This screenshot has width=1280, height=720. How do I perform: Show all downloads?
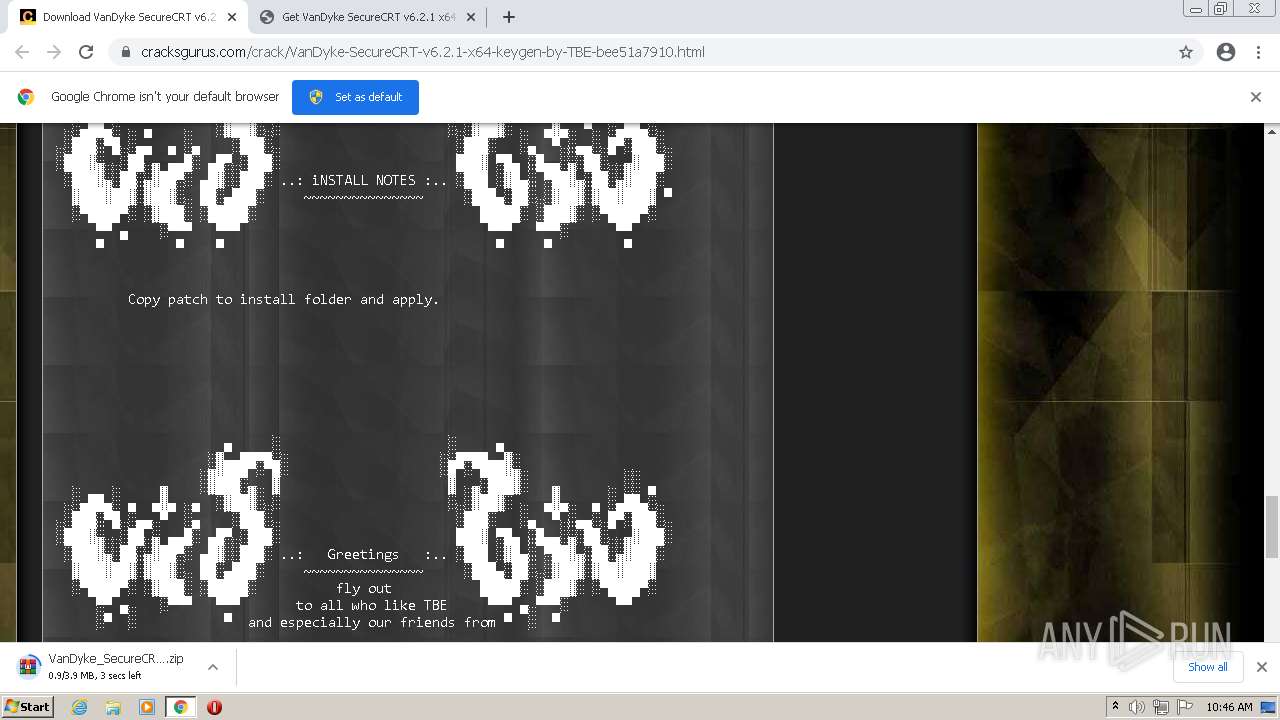1208,667
